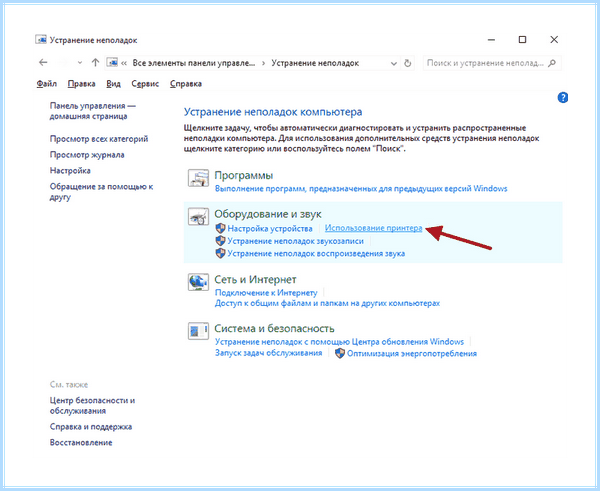Click the Hardware and Sound category icon
Viewport: 600px width, 491px height.
[198, 217]
